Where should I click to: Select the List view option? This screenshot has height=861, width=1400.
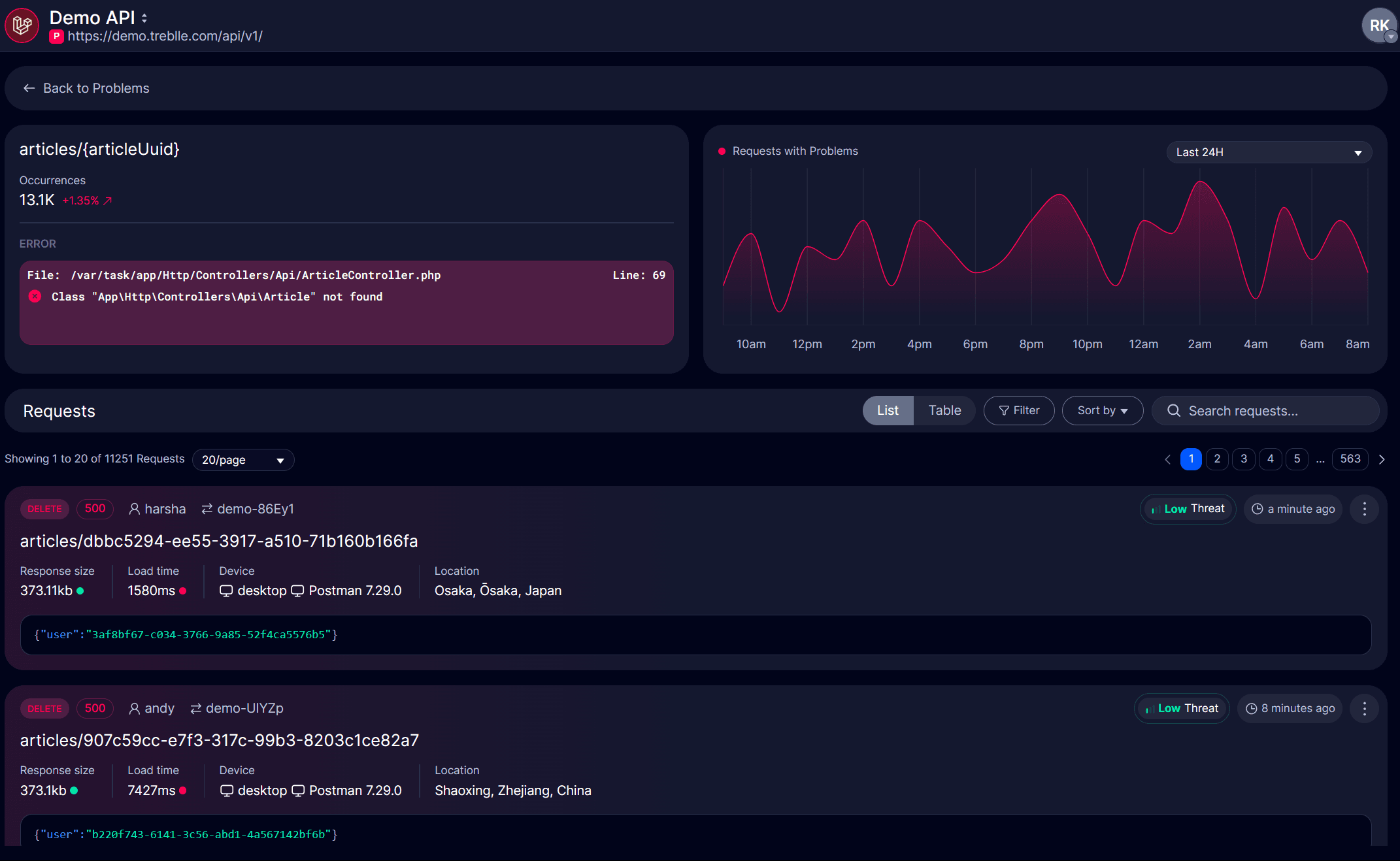887,410
